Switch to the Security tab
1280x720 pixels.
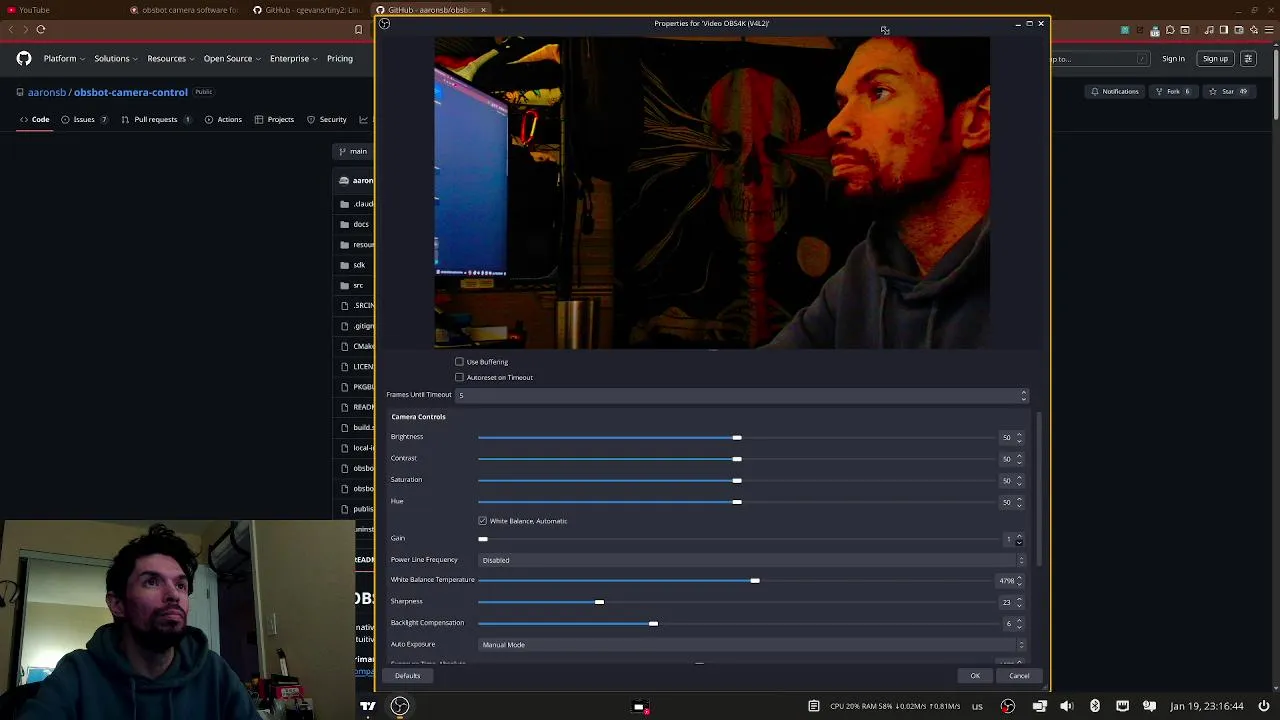coord(326,120)
